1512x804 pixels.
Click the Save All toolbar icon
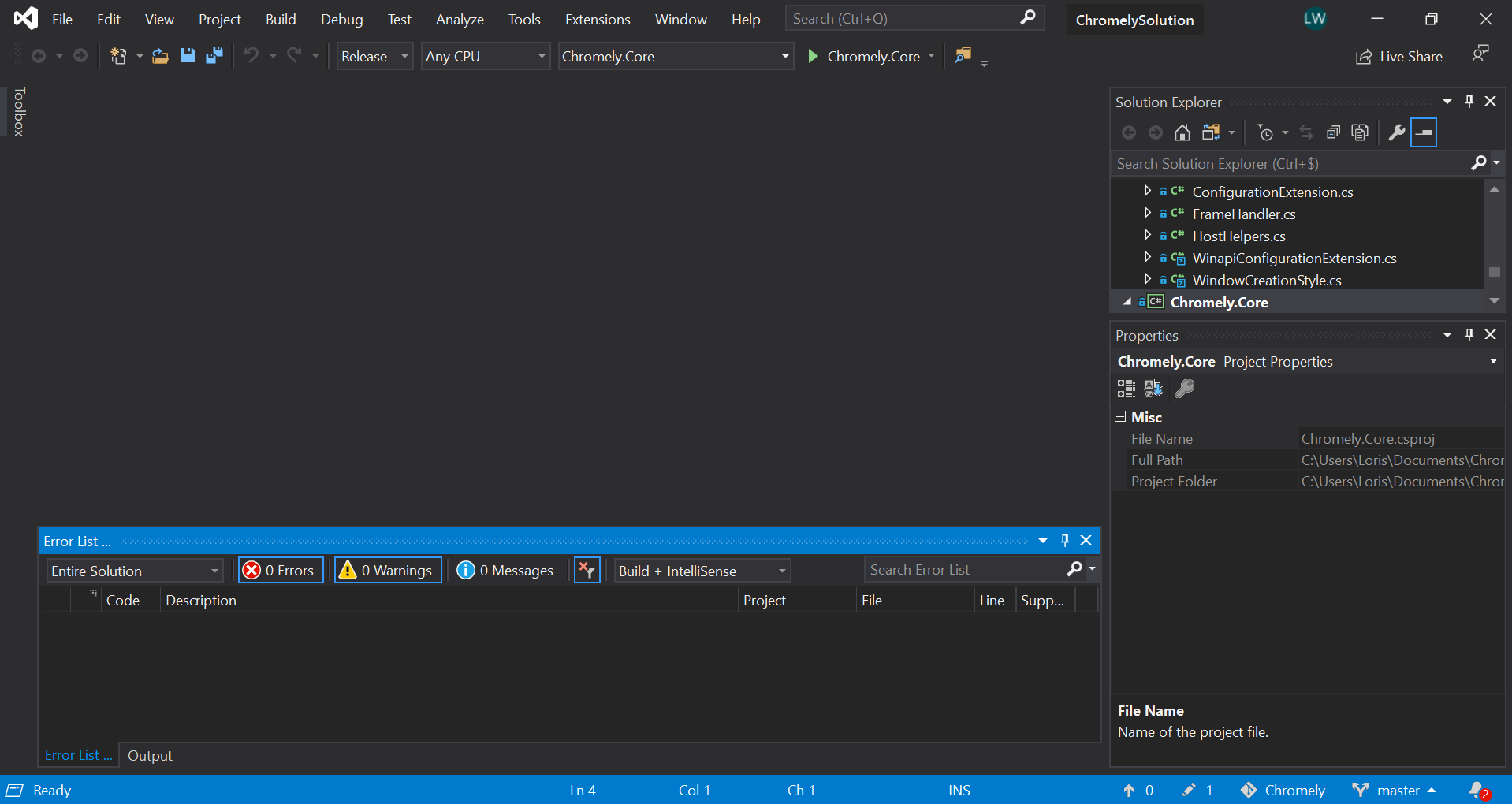tap(214, 55)
